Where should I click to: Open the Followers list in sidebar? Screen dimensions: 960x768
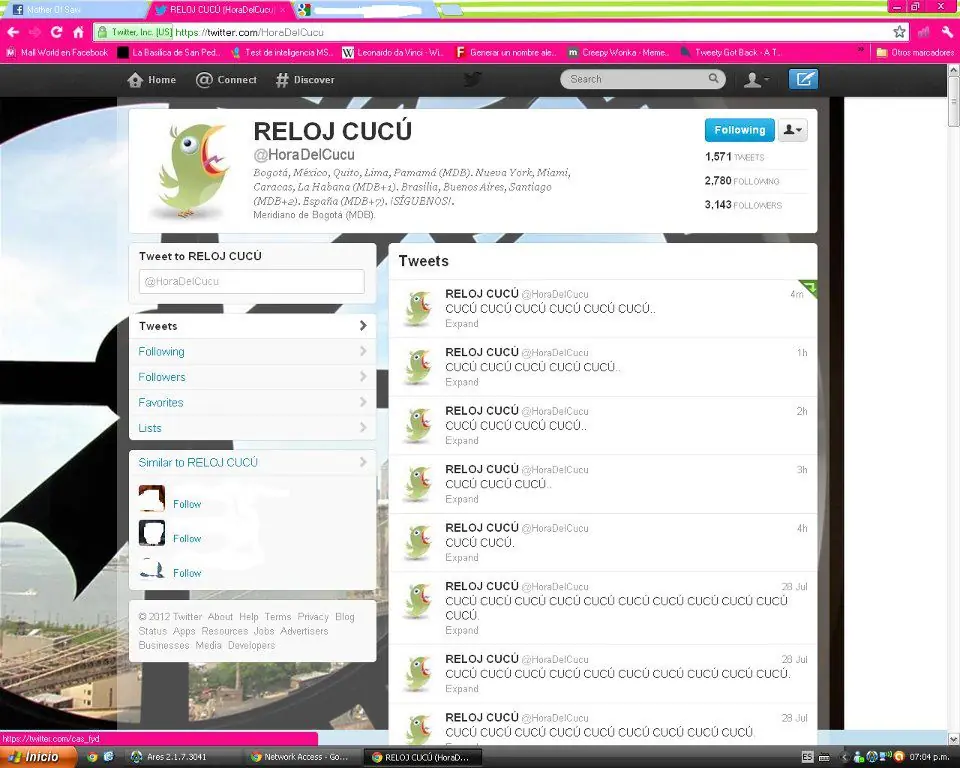(x=252, y=377)
